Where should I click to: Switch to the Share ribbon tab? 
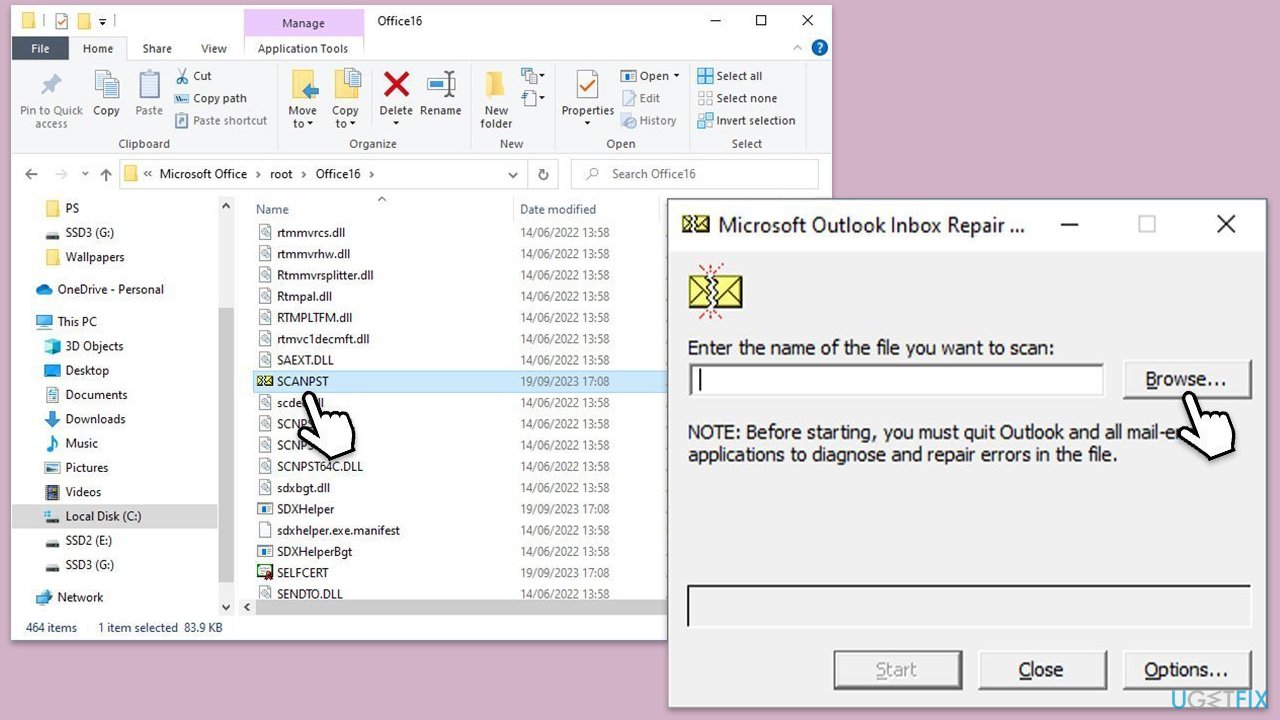[x=157, y=48]
